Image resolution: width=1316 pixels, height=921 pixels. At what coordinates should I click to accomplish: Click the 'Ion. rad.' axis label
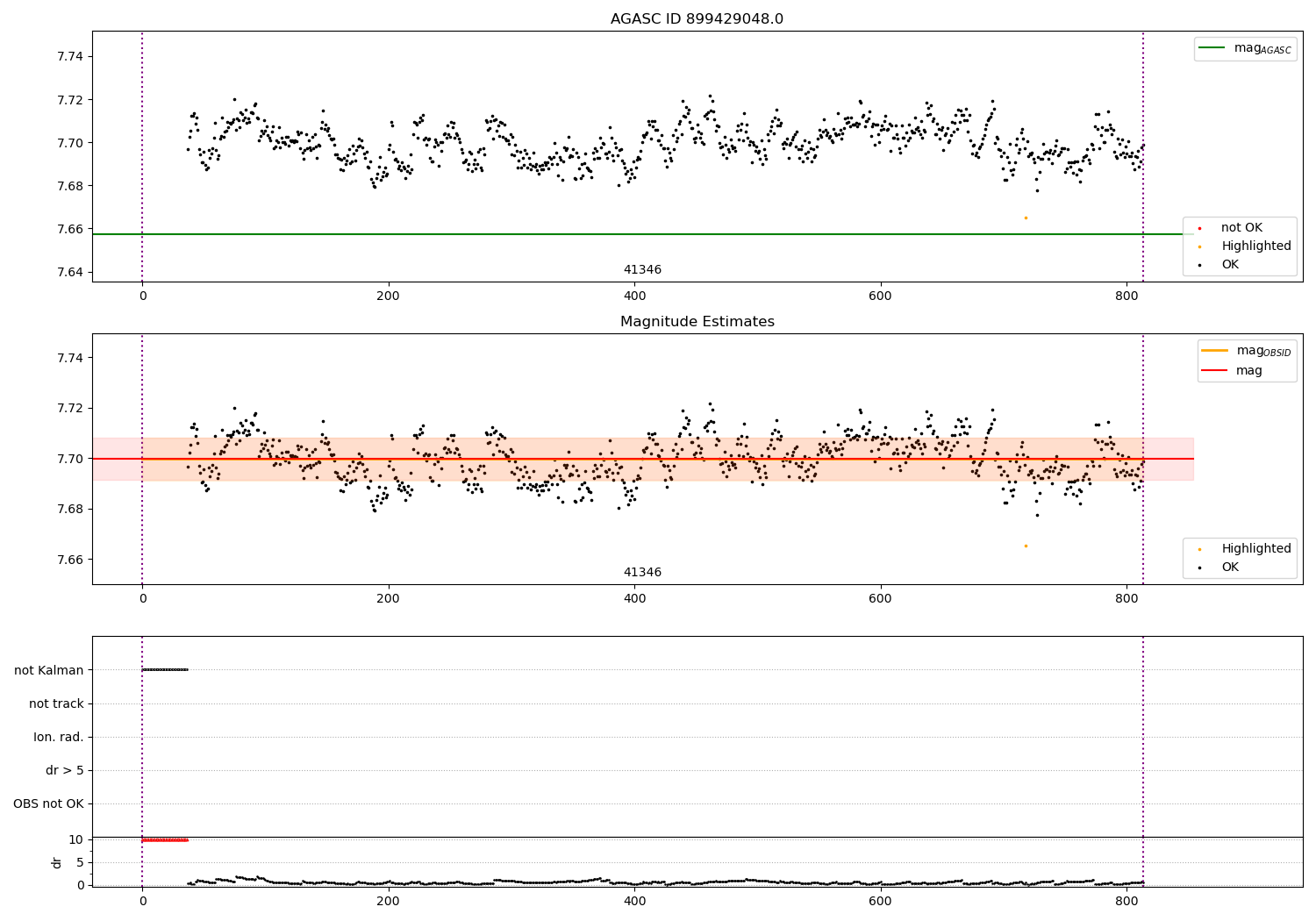pyautogui.click(x=59, y=737)
